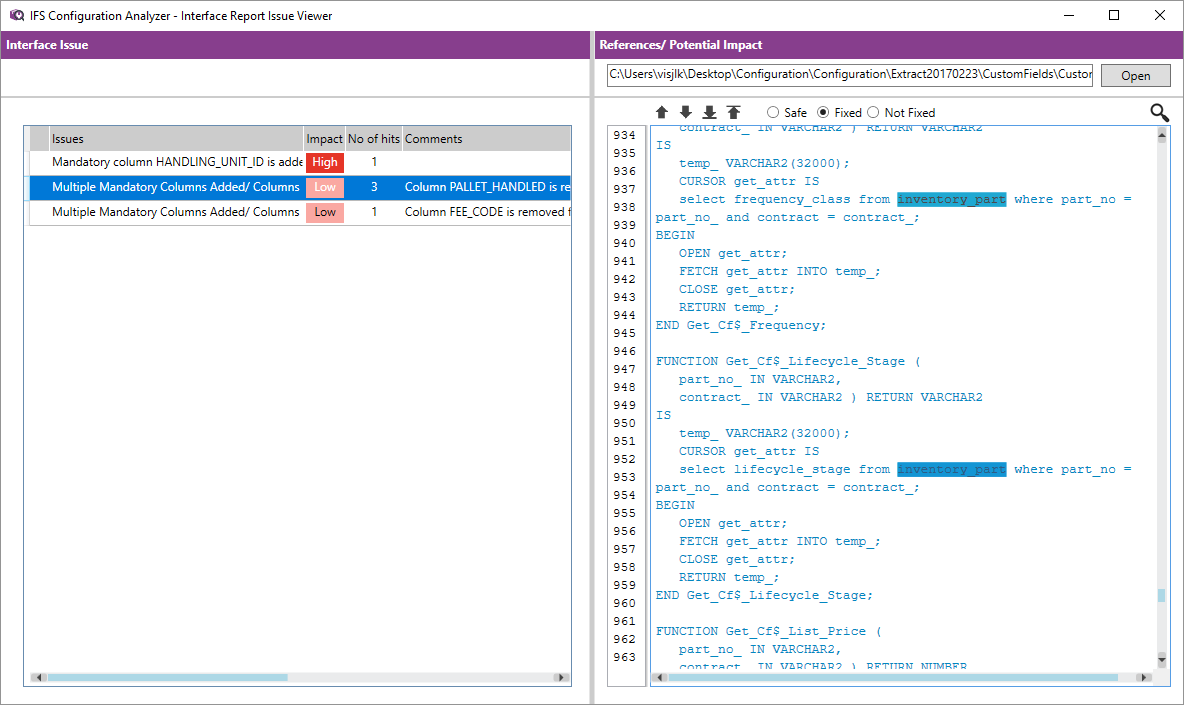Click the red High impact cell
Image resolution: width=1184 pixels, height=705 pixels.
(325, 162)
